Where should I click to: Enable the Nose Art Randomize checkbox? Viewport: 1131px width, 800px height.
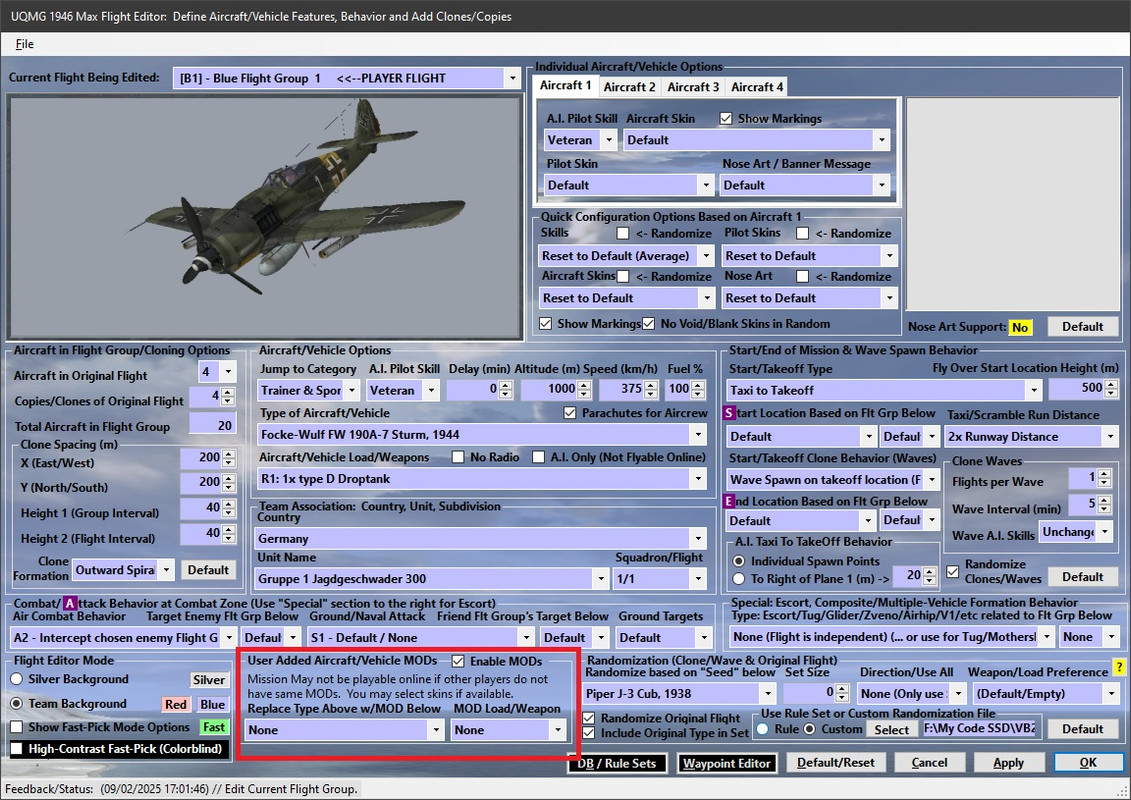coord(802,276)
